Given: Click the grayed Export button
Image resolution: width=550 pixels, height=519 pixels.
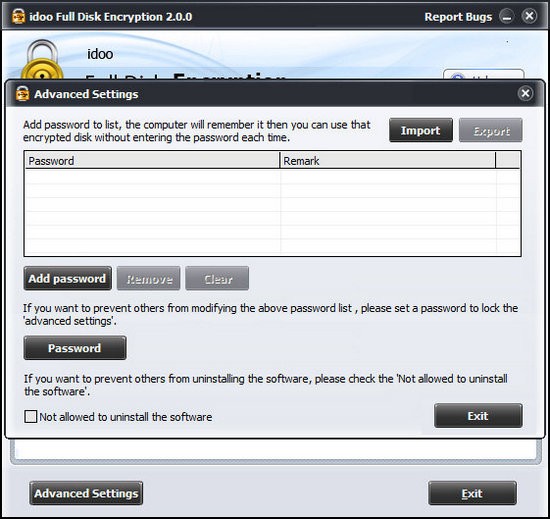Looking at the screenshot, I should (490, 130).
